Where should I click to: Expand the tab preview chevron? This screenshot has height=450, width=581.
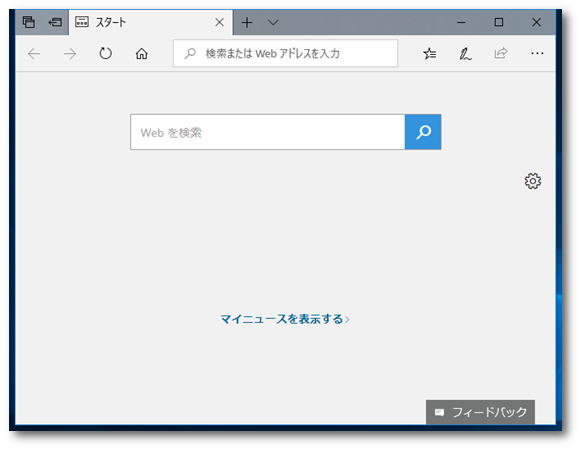273,22
